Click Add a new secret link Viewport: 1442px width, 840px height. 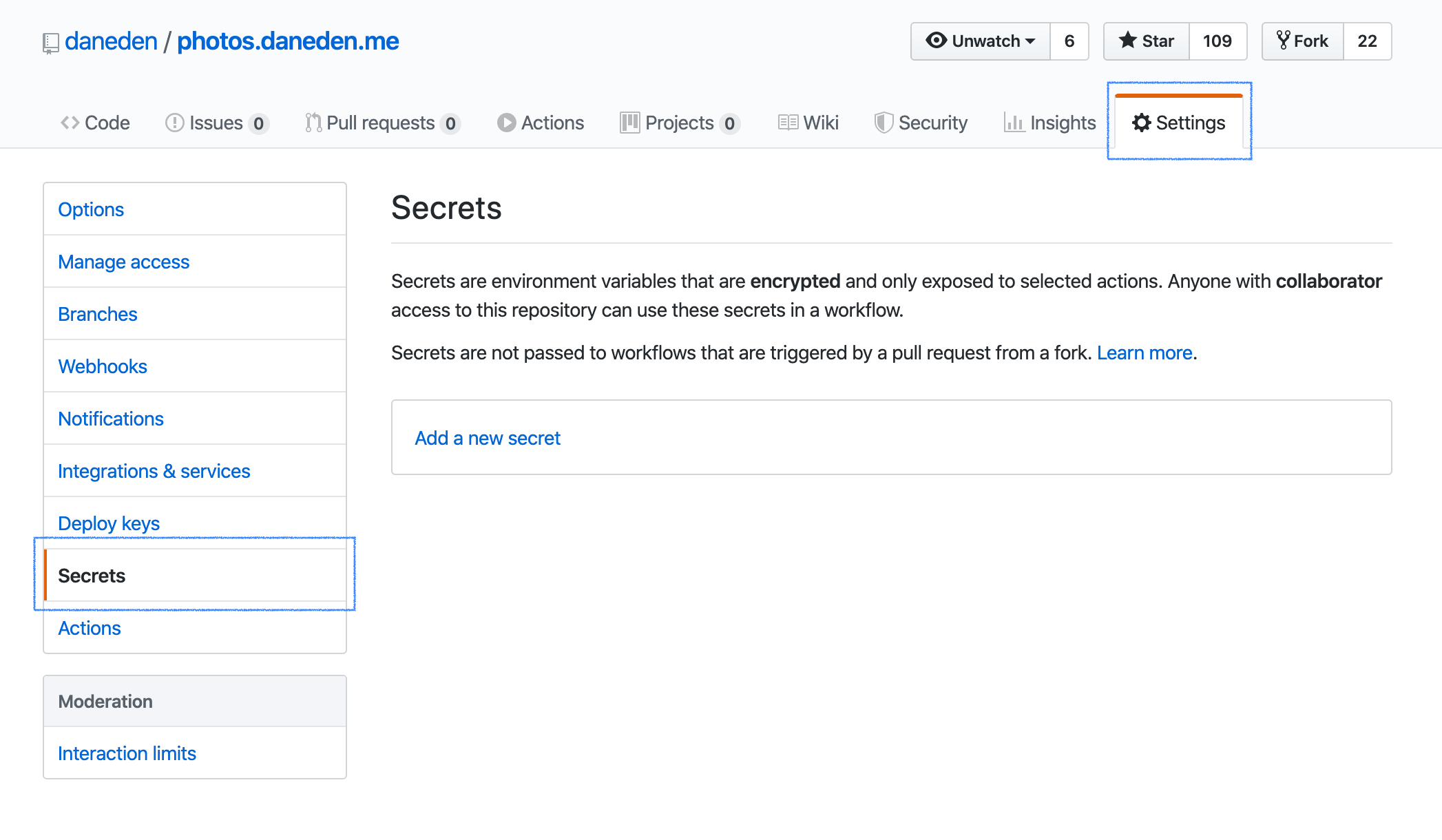coord(488,437)
